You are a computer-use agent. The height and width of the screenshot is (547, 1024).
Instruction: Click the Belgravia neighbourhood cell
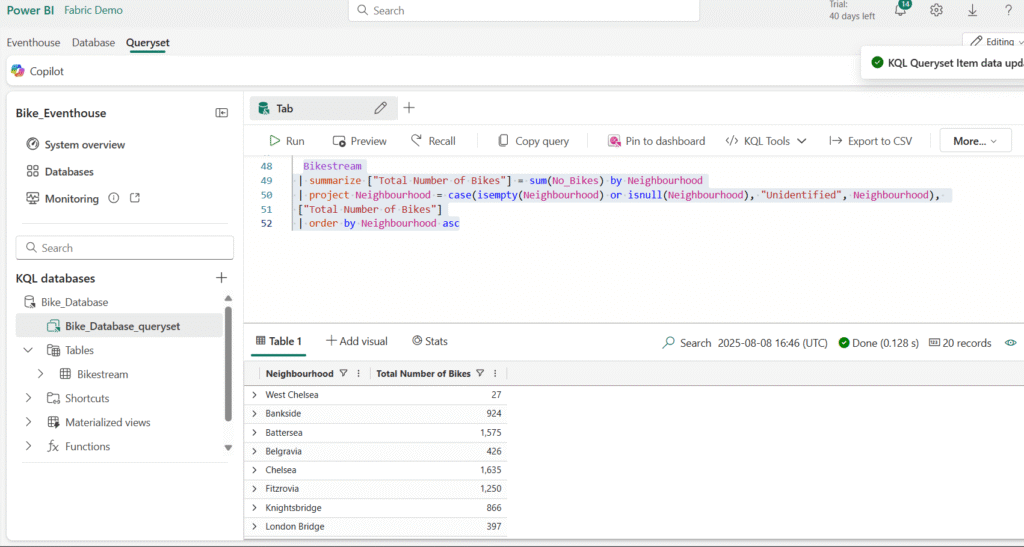coord(283,451)
